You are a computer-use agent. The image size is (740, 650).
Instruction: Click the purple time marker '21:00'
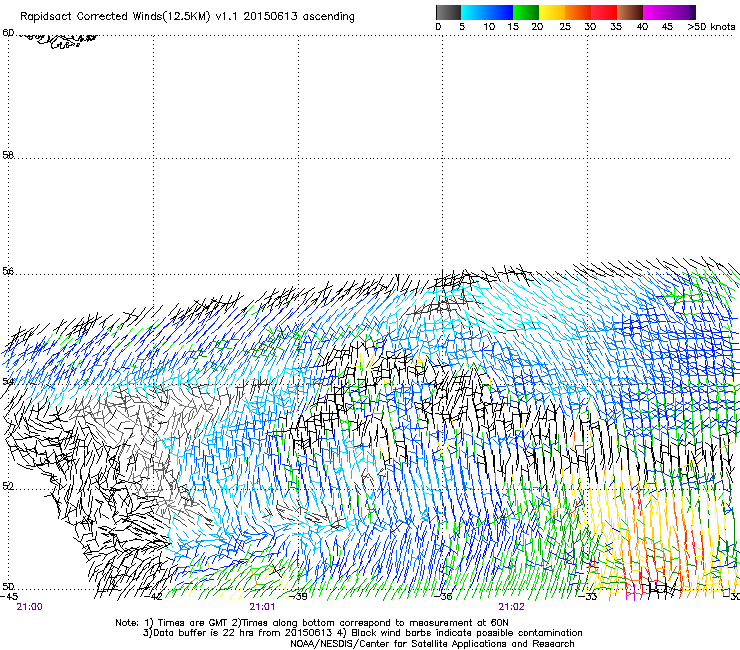(x=29, y=607)
